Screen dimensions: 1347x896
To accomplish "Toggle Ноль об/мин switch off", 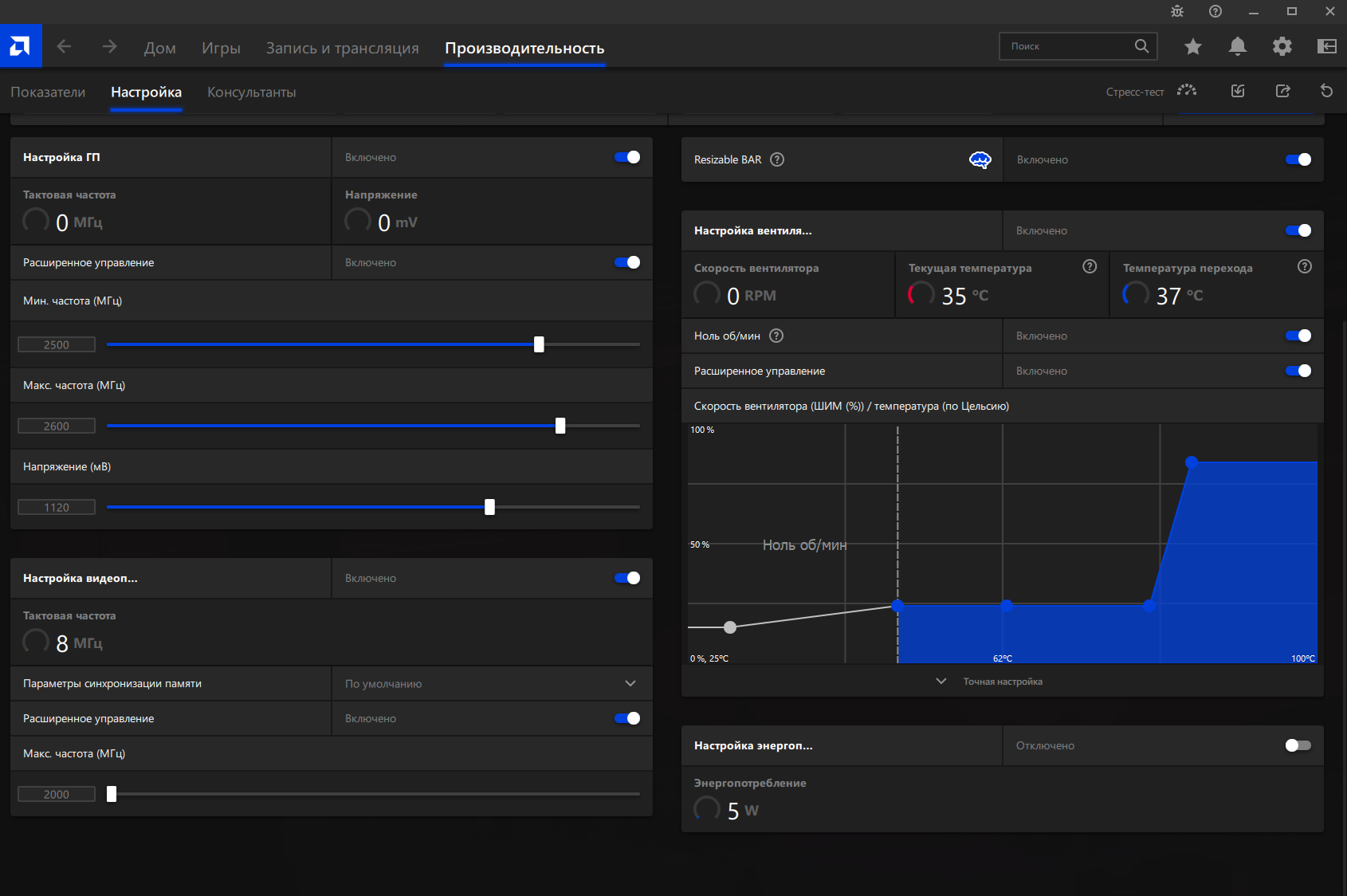I will tap(1298, 336).
